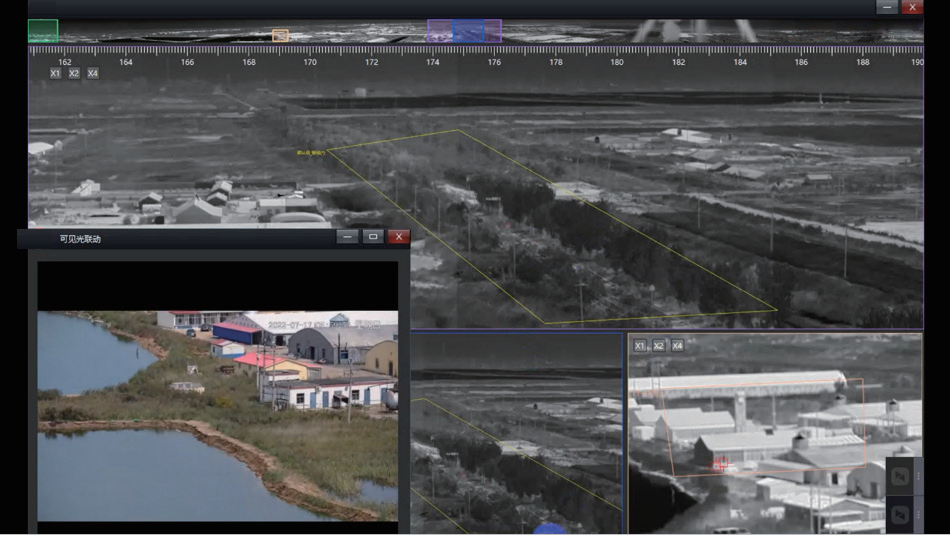Click the blue circle marker at the bottom

tap(549, 529)
